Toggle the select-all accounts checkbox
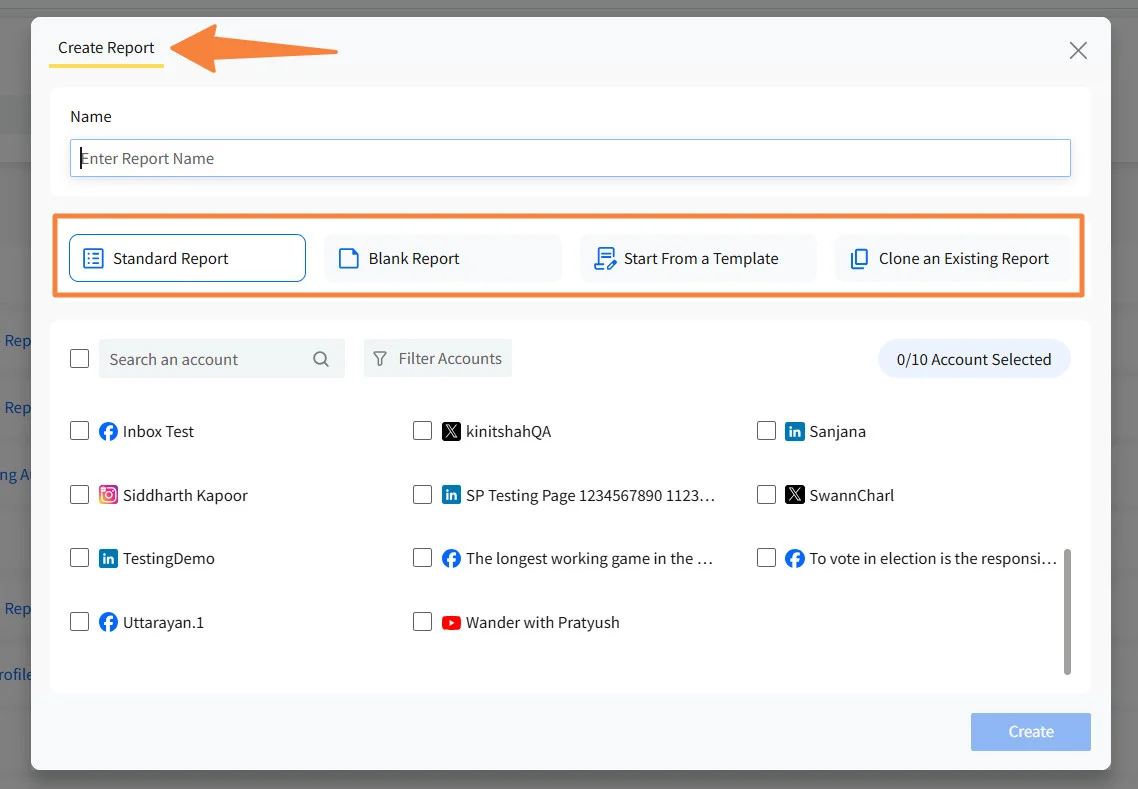The image size is (1138, 789). [80, 358]
